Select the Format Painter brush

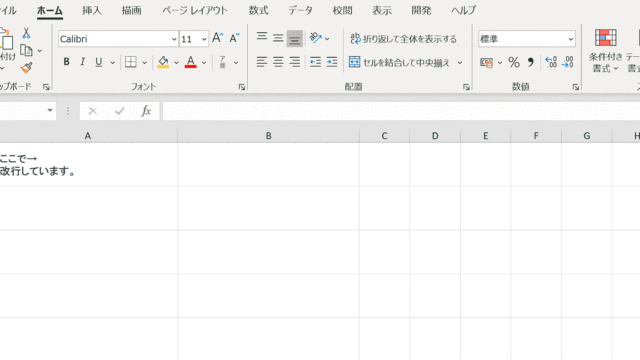[27, 67]
